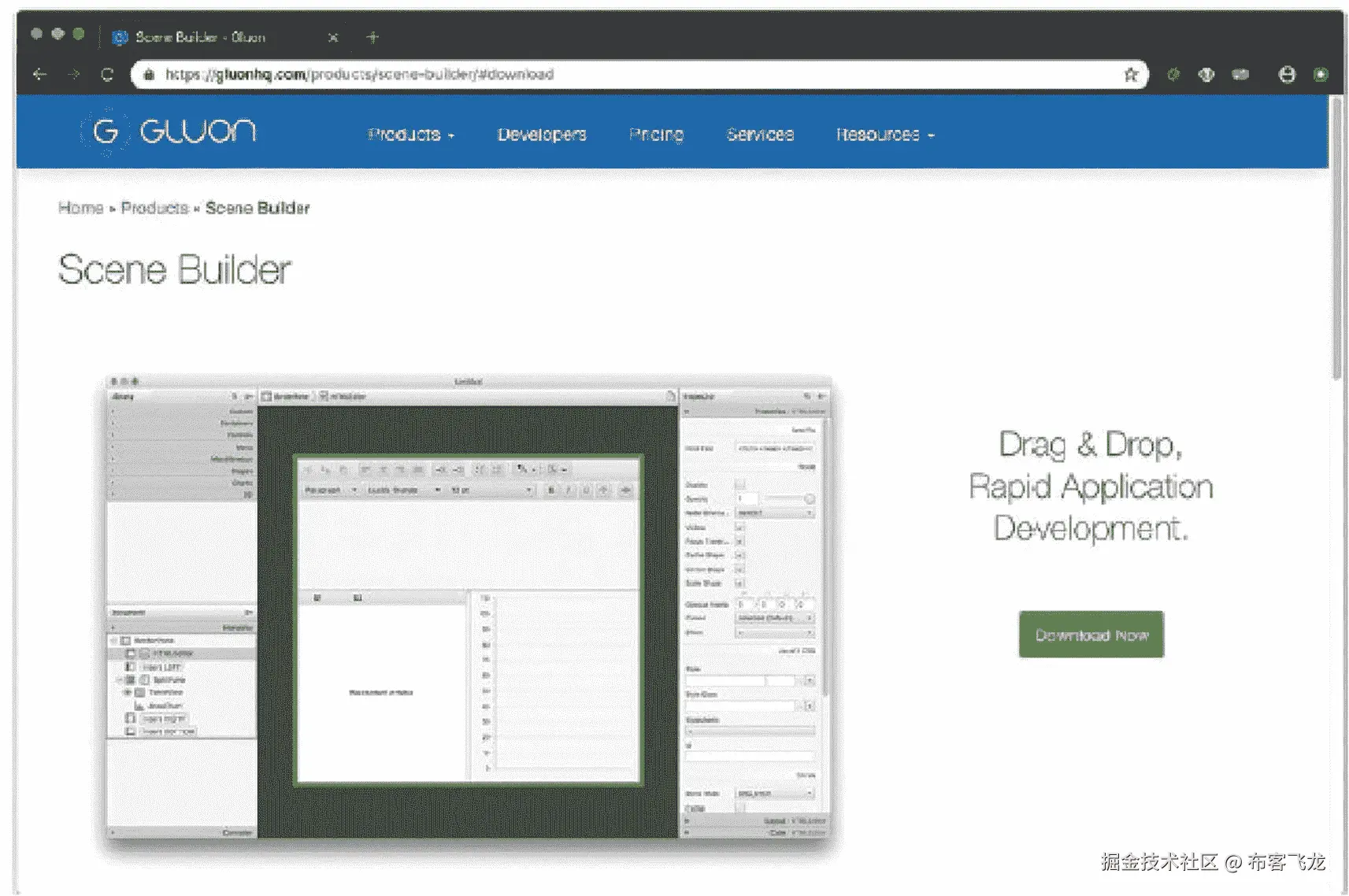Click the Gluon logo in the header
This screenshot has width=1349, height=896.
coord(169,131)
